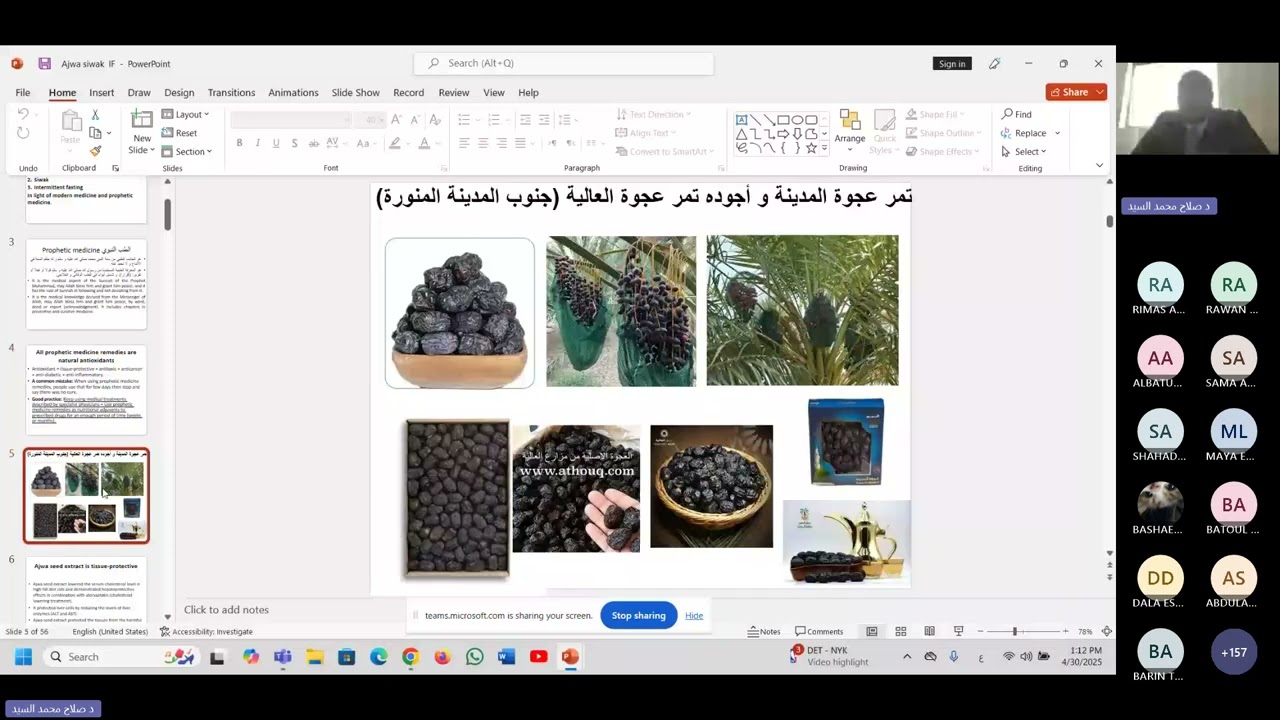
Task: Open the Shape Fill dropdown
Action: pos(935,115)
